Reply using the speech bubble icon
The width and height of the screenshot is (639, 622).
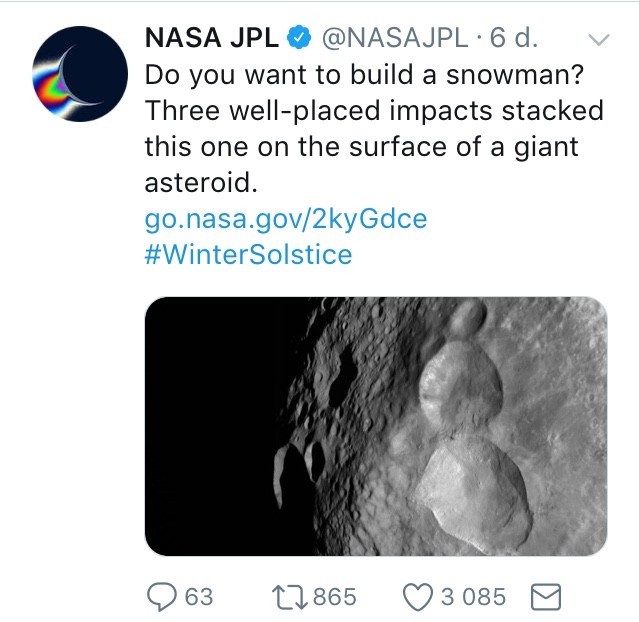[x=161, y=597]
